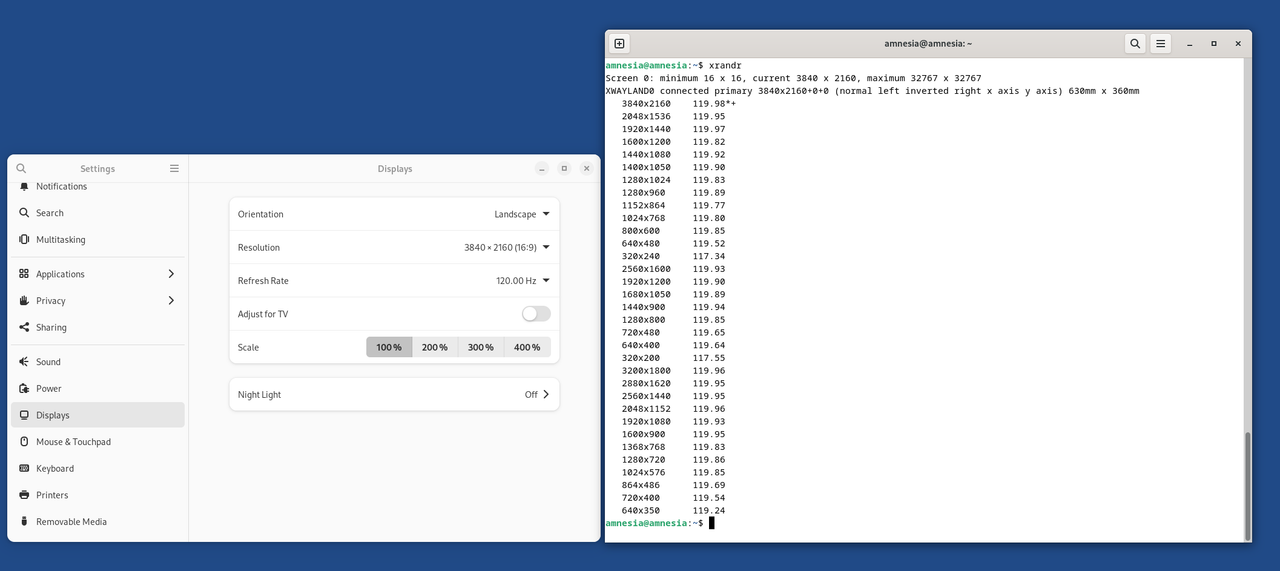Click the Multitasking icon in sidebar
The image size is (1280, 571).
tap(24, 240)
